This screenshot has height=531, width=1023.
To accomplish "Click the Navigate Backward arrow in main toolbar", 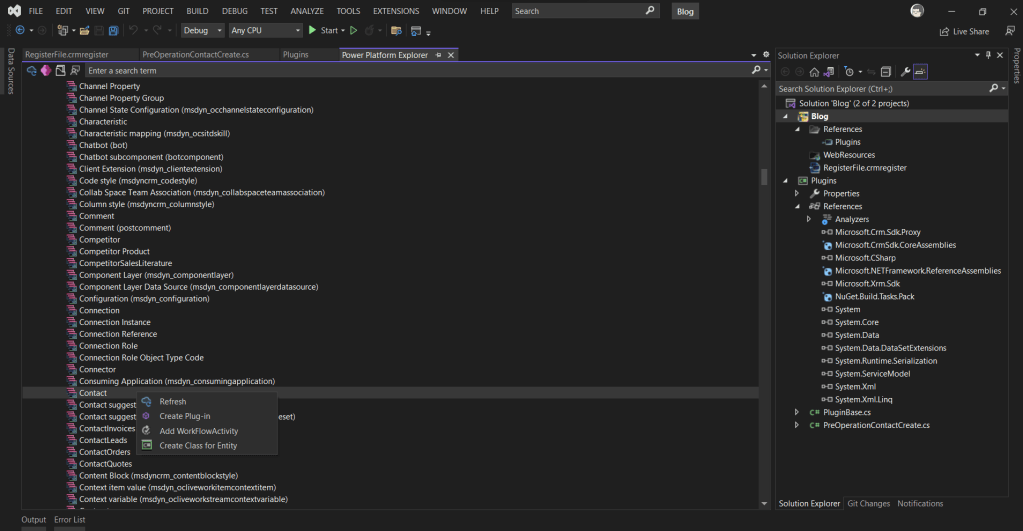I will click(x=20, y=31).
